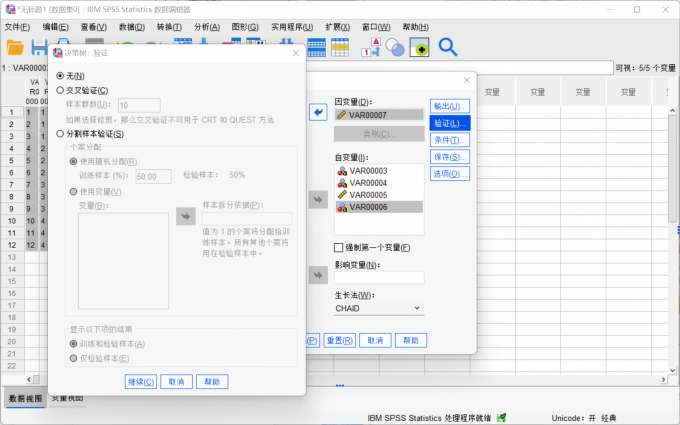Open the 输出(U)... settings
The image size is (680, 425).
[x=450, y=106]
